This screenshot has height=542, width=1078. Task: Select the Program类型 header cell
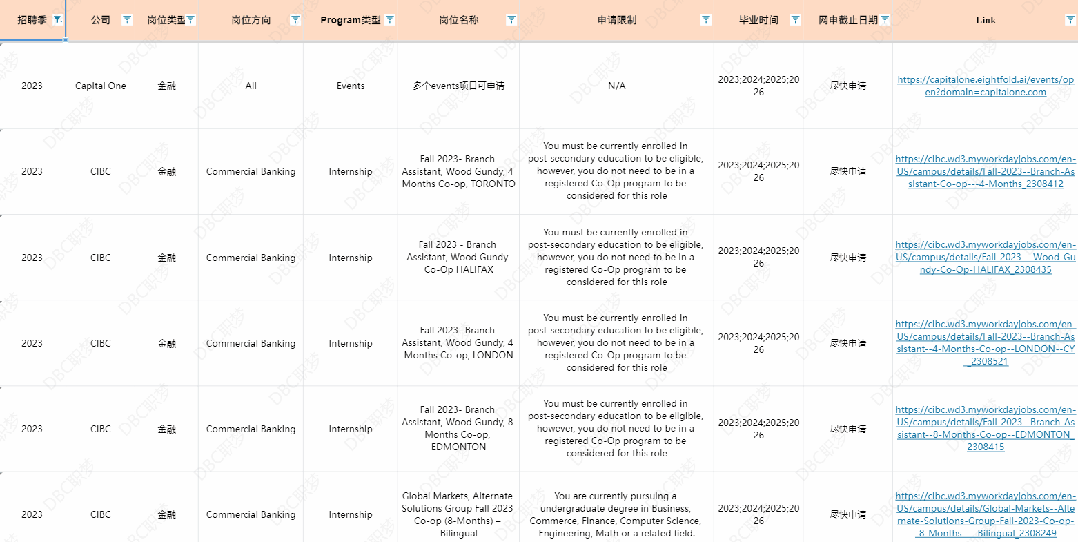tap(351, 20)
